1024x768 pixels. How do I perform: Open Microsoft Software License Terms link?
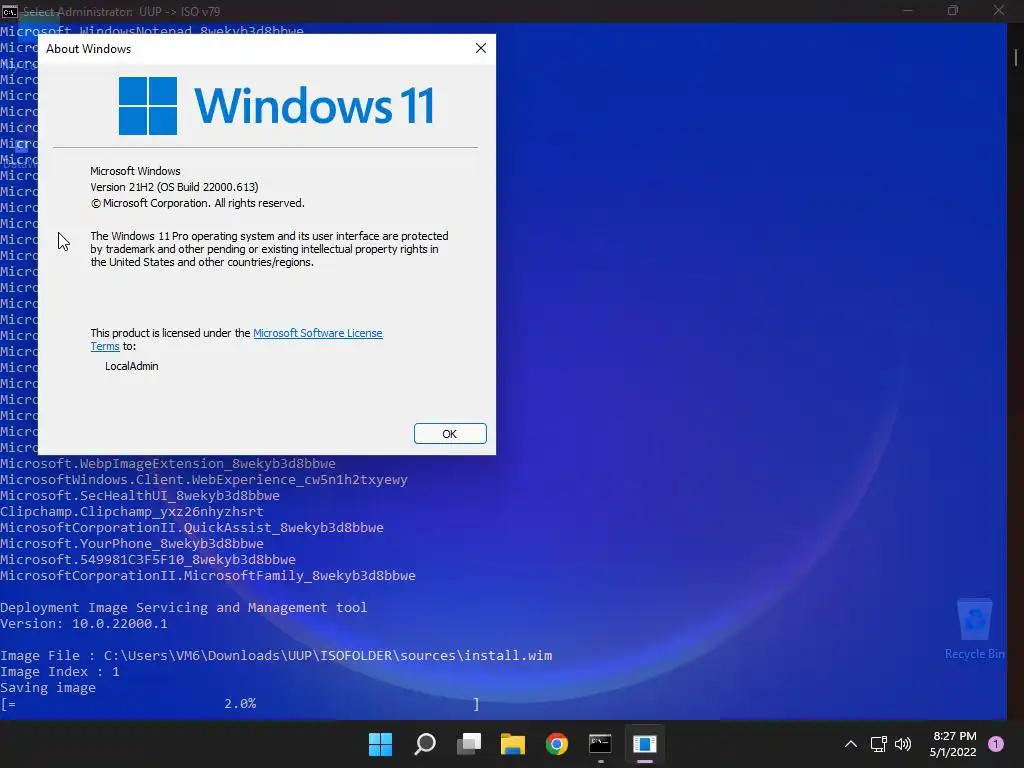pyautogui.click(x=317, y=333)
